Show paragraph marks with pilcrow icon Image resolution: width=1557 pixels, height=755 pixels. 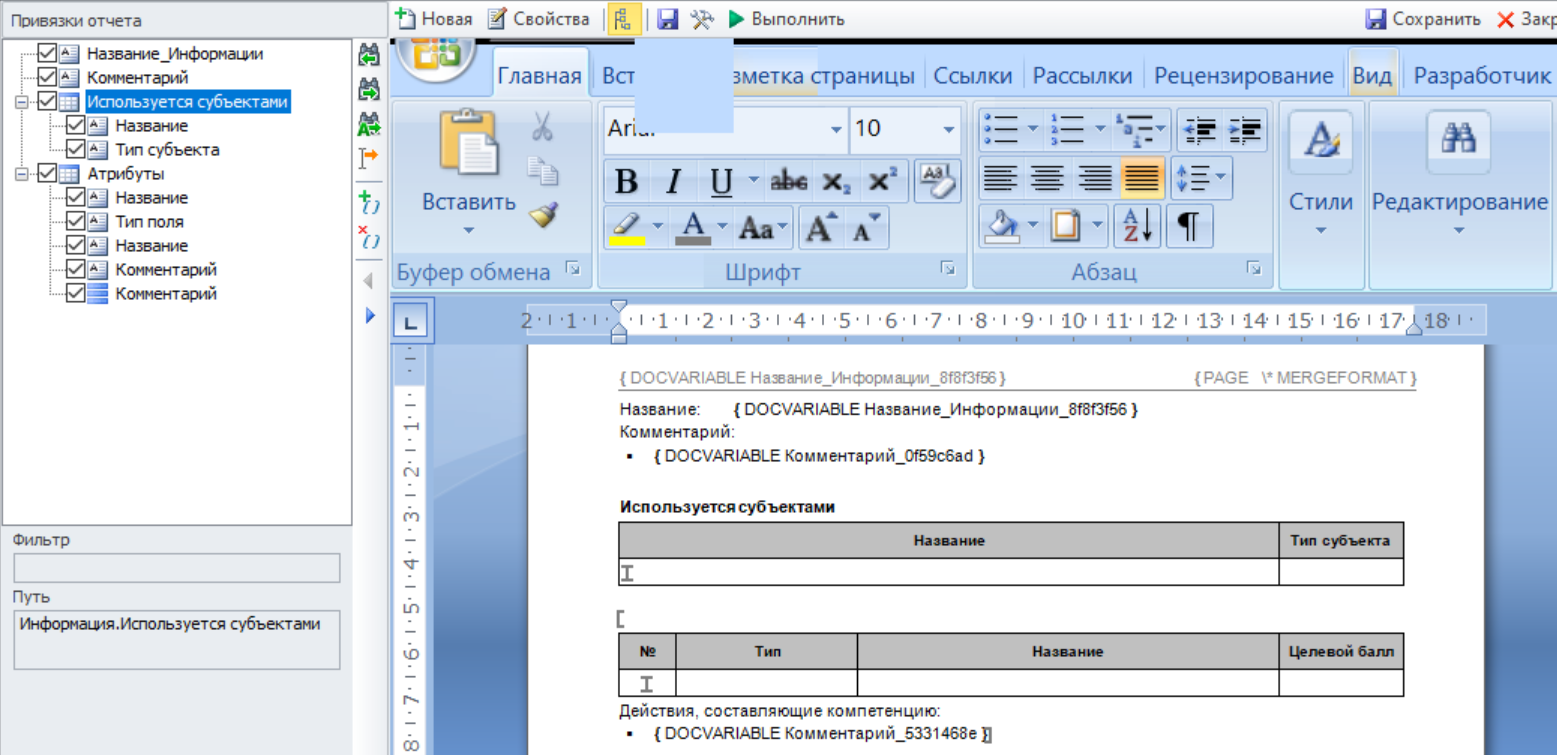pos(1188,227)
